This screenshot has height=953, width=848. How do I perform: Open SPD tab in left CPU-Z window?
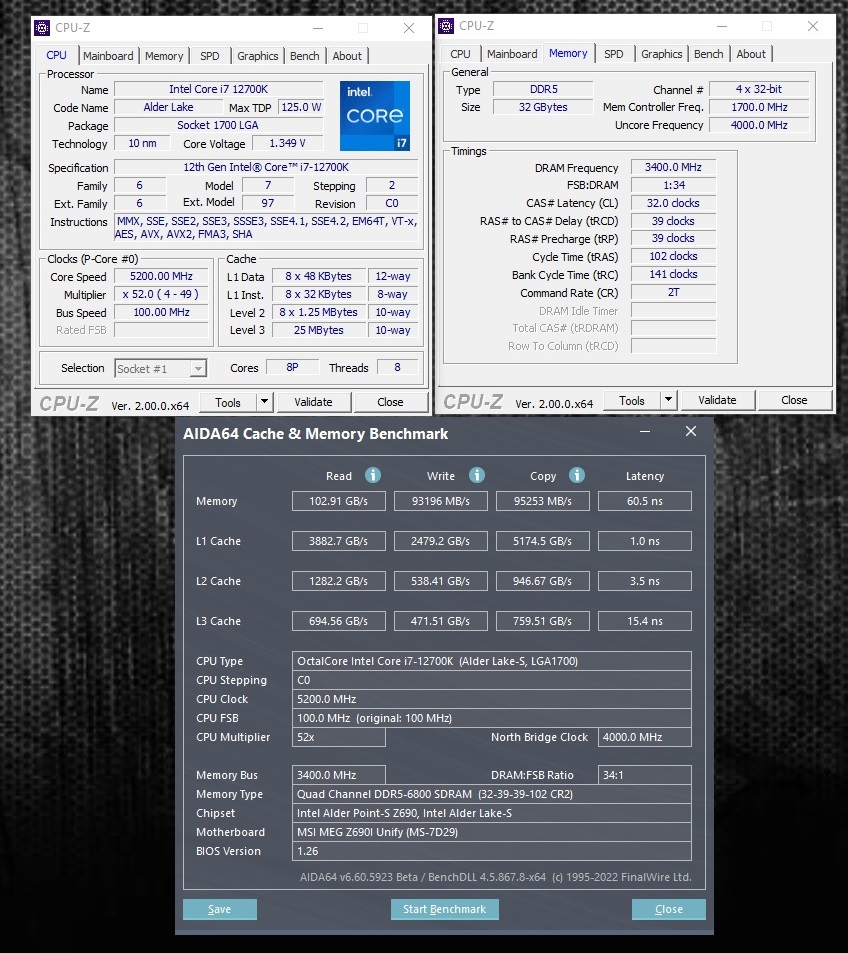point(210,56)
